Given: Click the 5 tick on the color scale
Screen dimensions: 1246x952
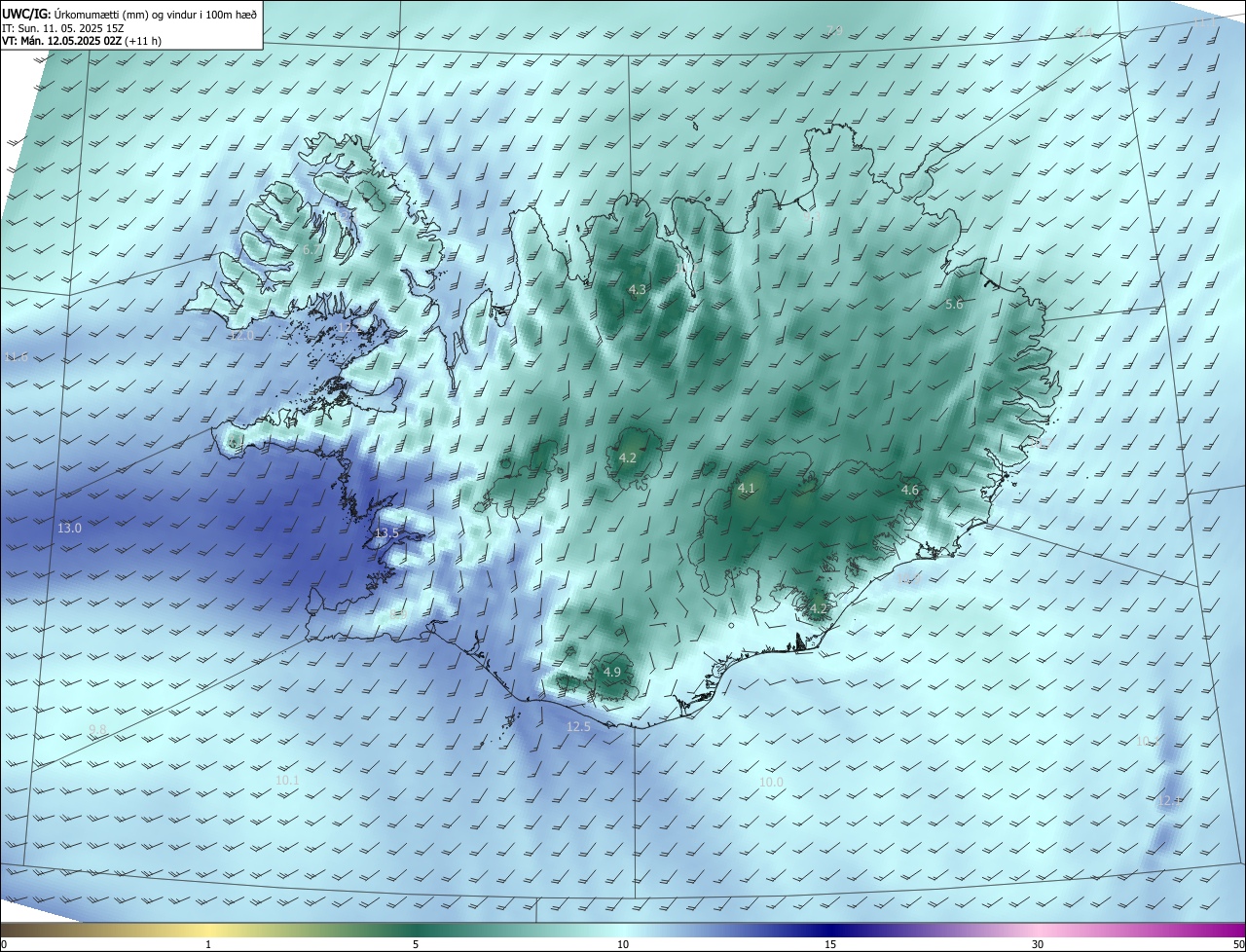Looking at the screenshot, I should (x=416, y=944).
